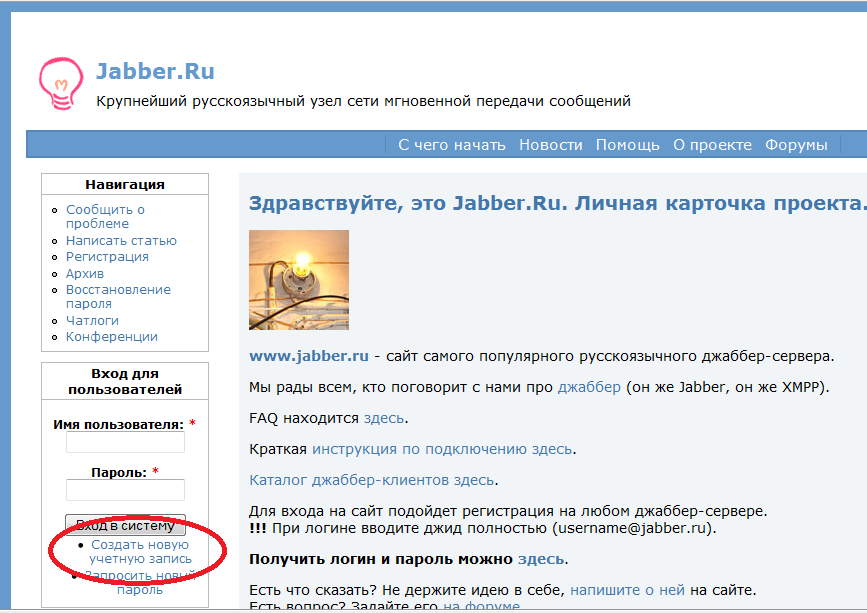The height and width of the screenshot is (613, 867).
Task: Open the FAQ "здесь" link
Action: 384,418
